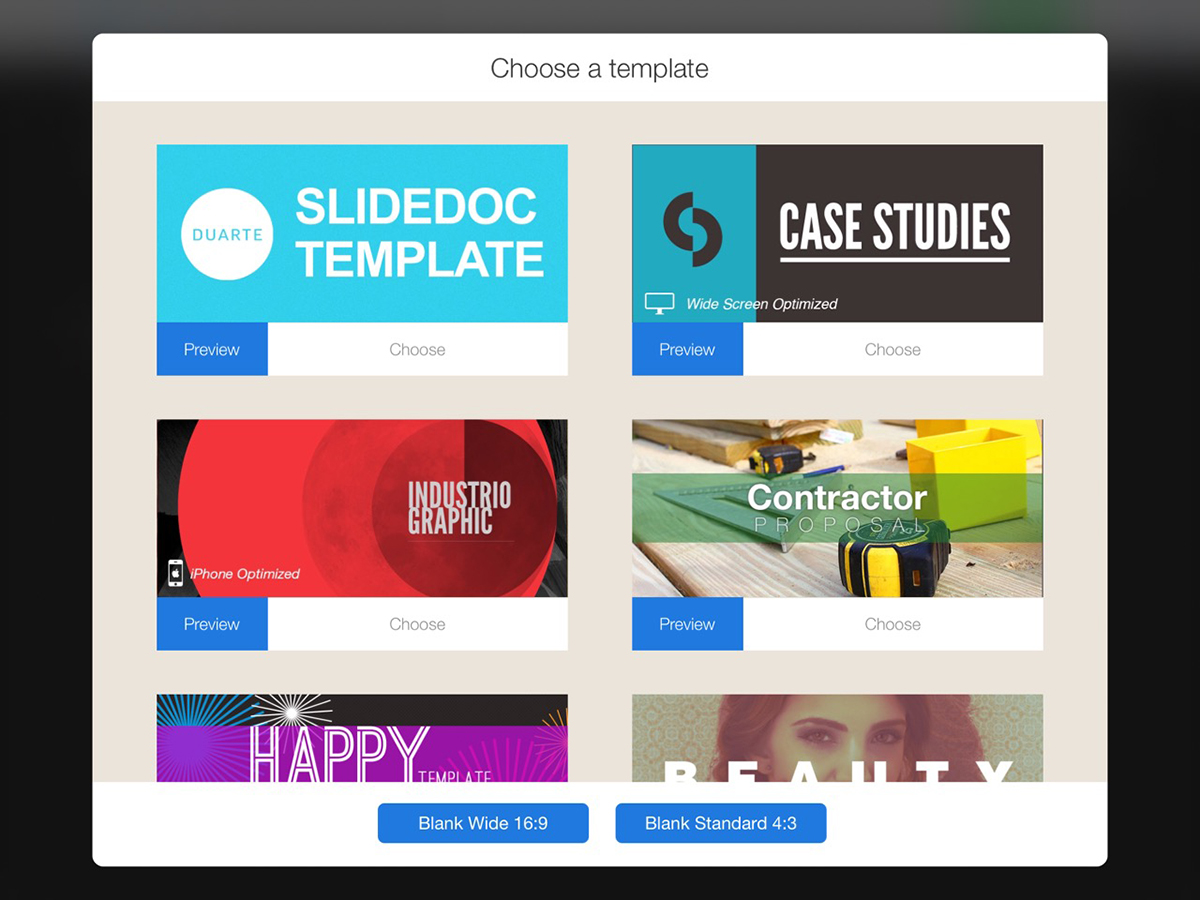The image size is (1200, 900).
Task: Choose the Industrio Graphic template
Action: [418, 624]
